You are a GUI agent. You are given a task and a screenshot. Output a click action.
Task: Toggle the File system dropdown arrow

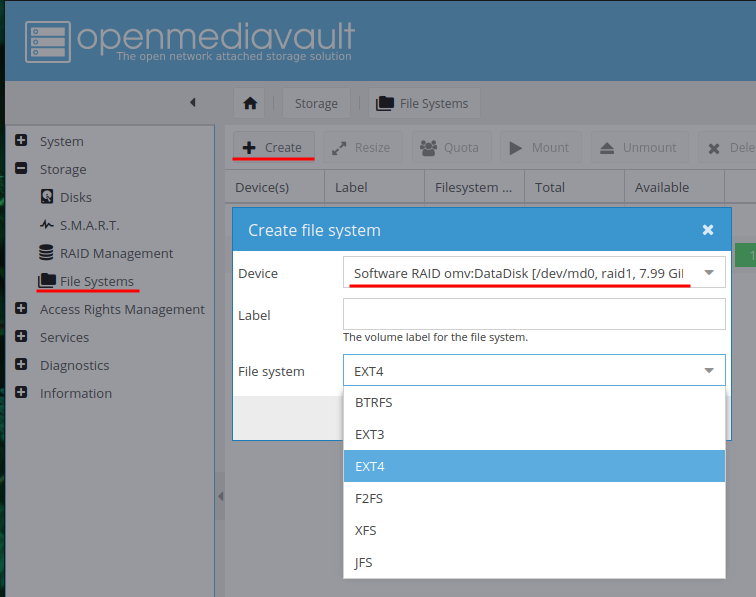coord(709,370)
